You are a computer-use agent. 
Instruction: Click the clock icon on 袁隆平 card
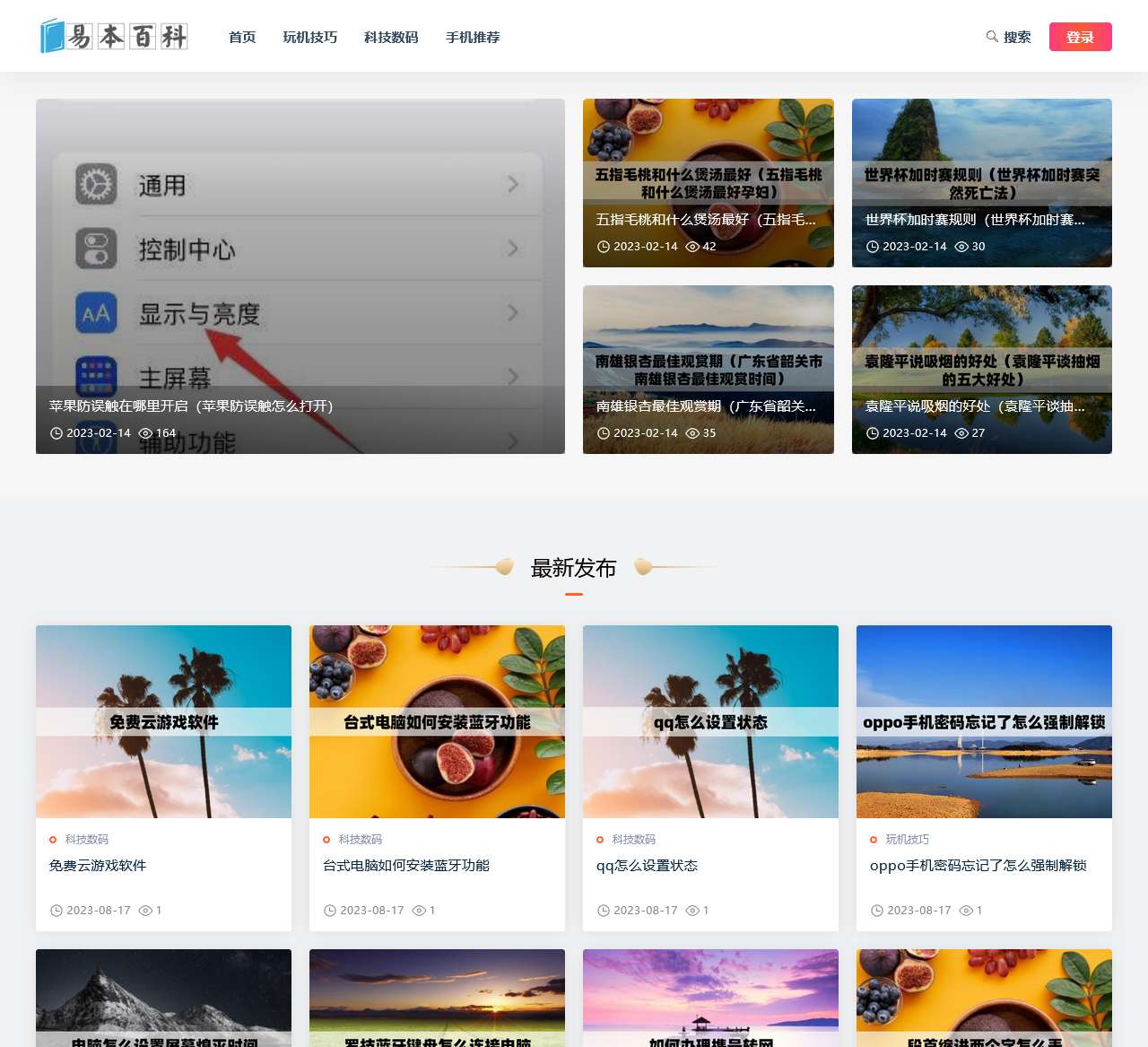(873, 433)
